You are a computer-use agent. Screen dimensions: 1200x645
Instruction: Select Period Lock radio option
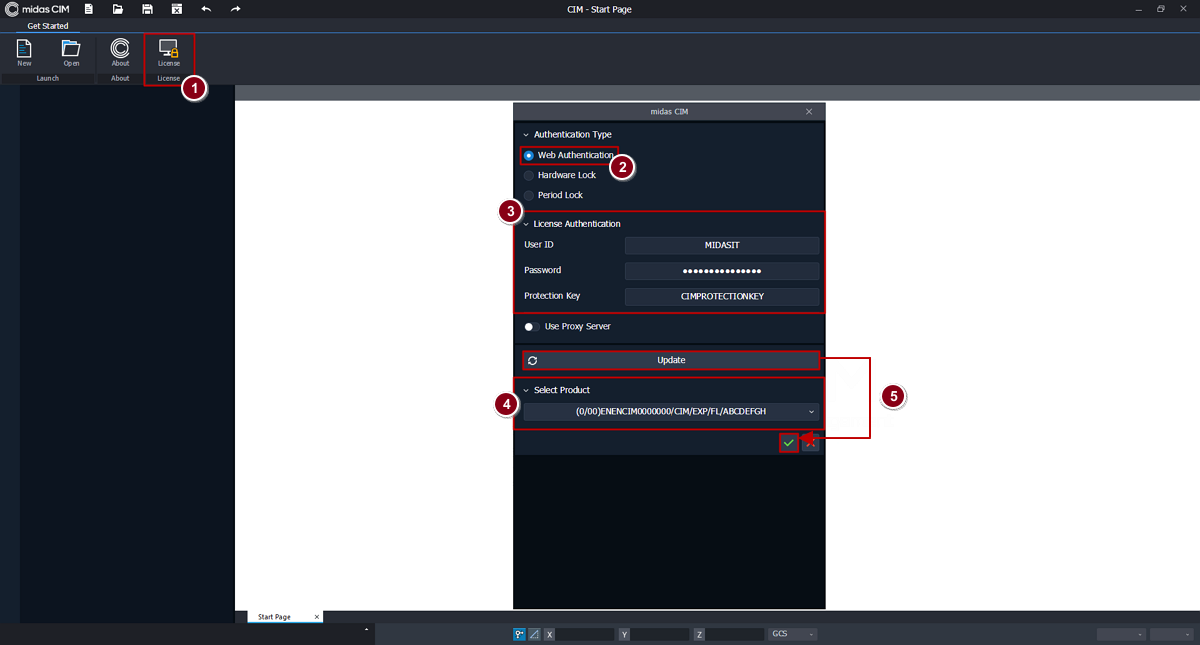(529, 195)
